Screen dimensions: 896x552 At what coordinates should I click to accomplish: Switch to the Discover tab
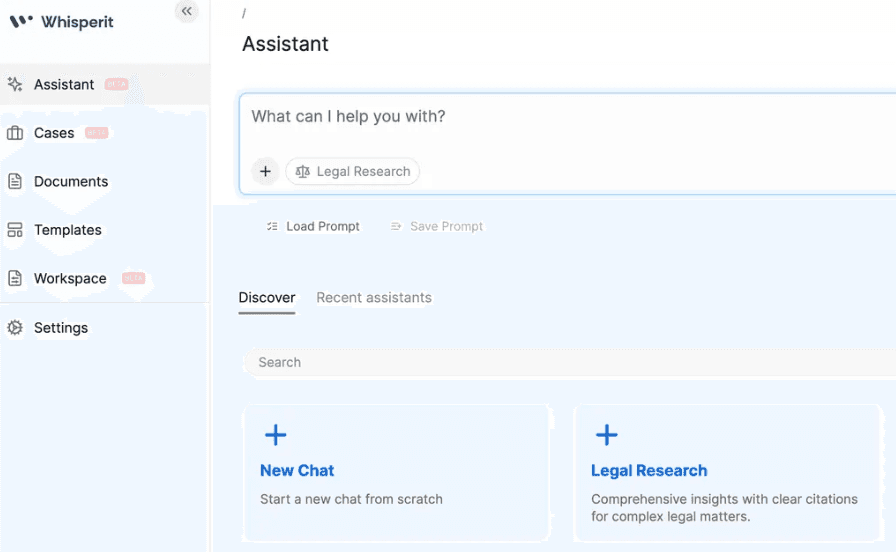(267, 298)
